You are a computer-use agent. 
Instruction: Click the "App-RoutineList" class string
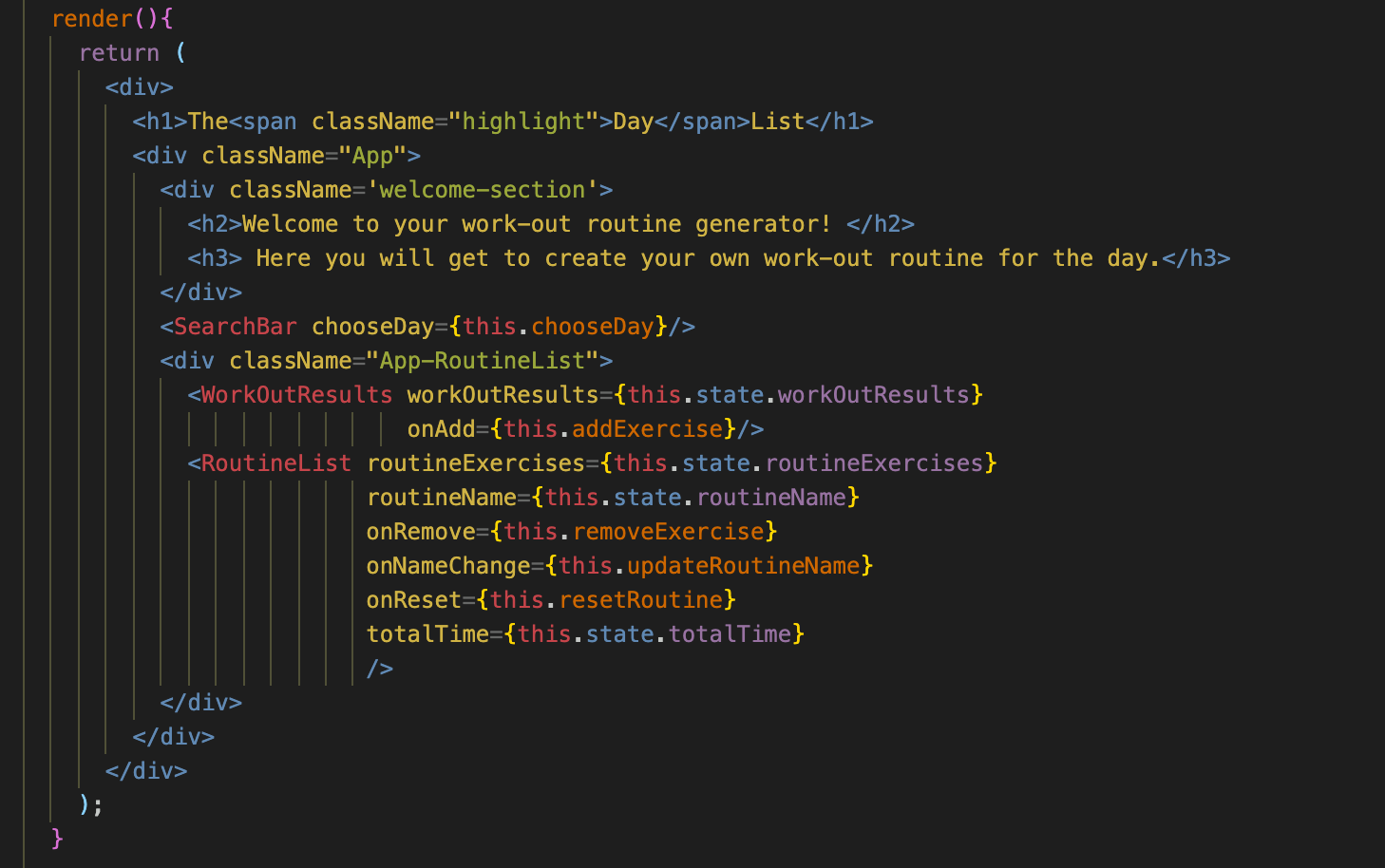pos(483,361)
